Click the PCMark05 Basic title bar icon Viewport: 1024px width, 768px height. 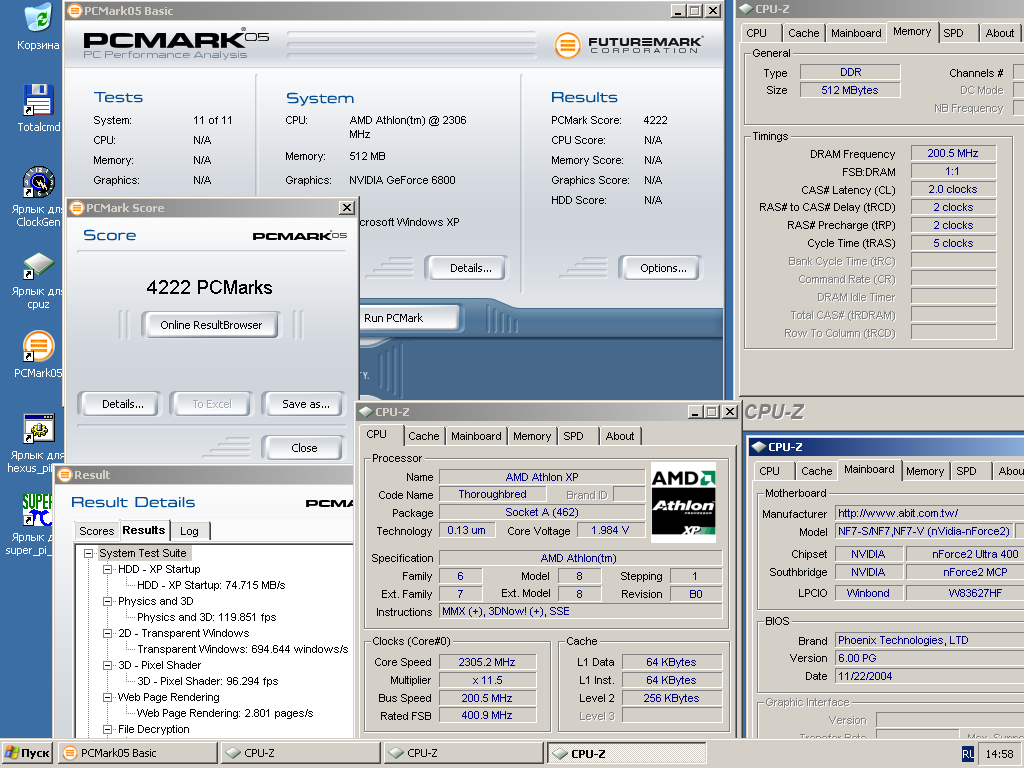[x=74, y=10]
